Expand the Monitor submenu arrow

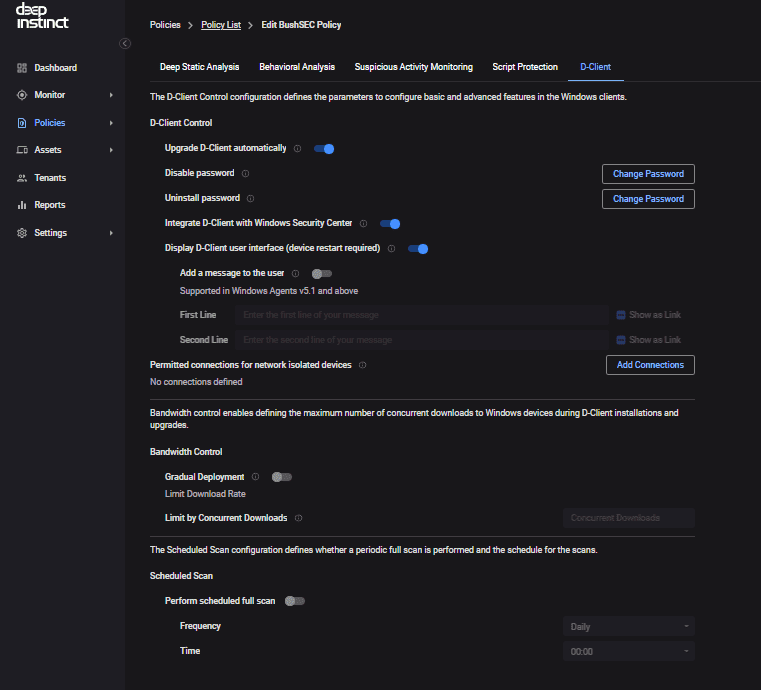pyautogui.click(x=111, y=95)
